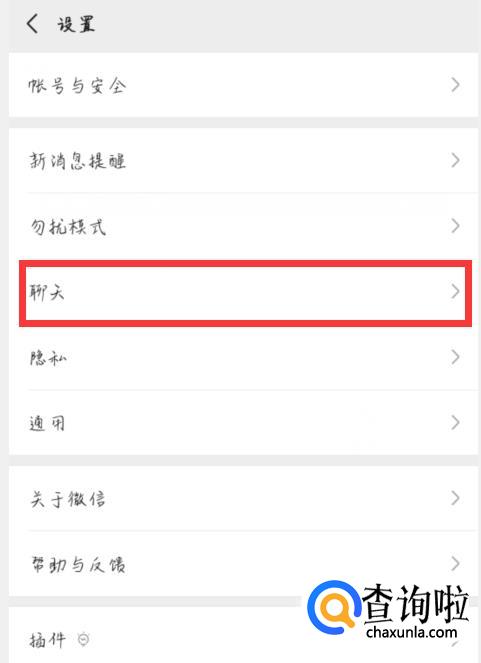
Task: Open 帐号与安全 settings
Action: (x=243, y=85)
